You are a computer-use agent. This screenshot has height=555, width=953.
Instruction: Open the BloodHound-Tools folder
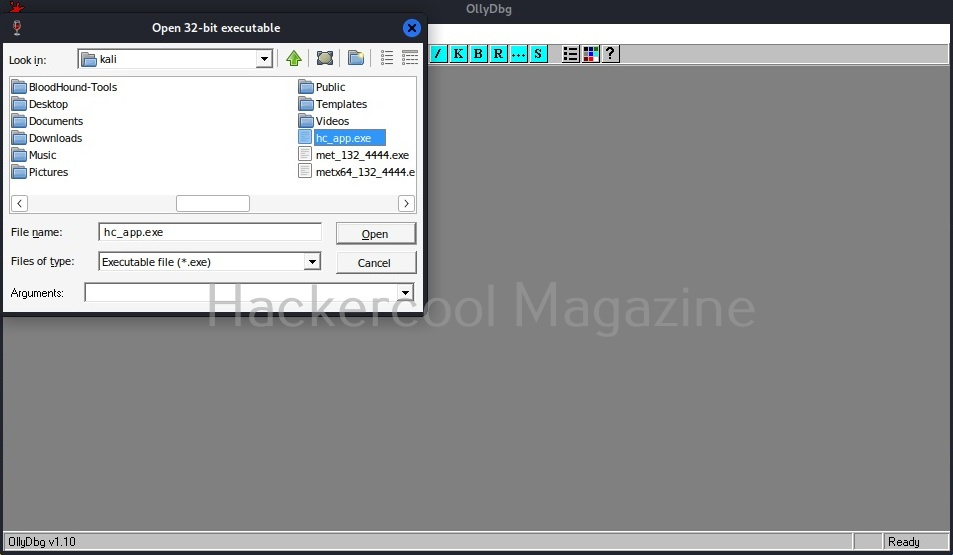(x=64, y=87)
